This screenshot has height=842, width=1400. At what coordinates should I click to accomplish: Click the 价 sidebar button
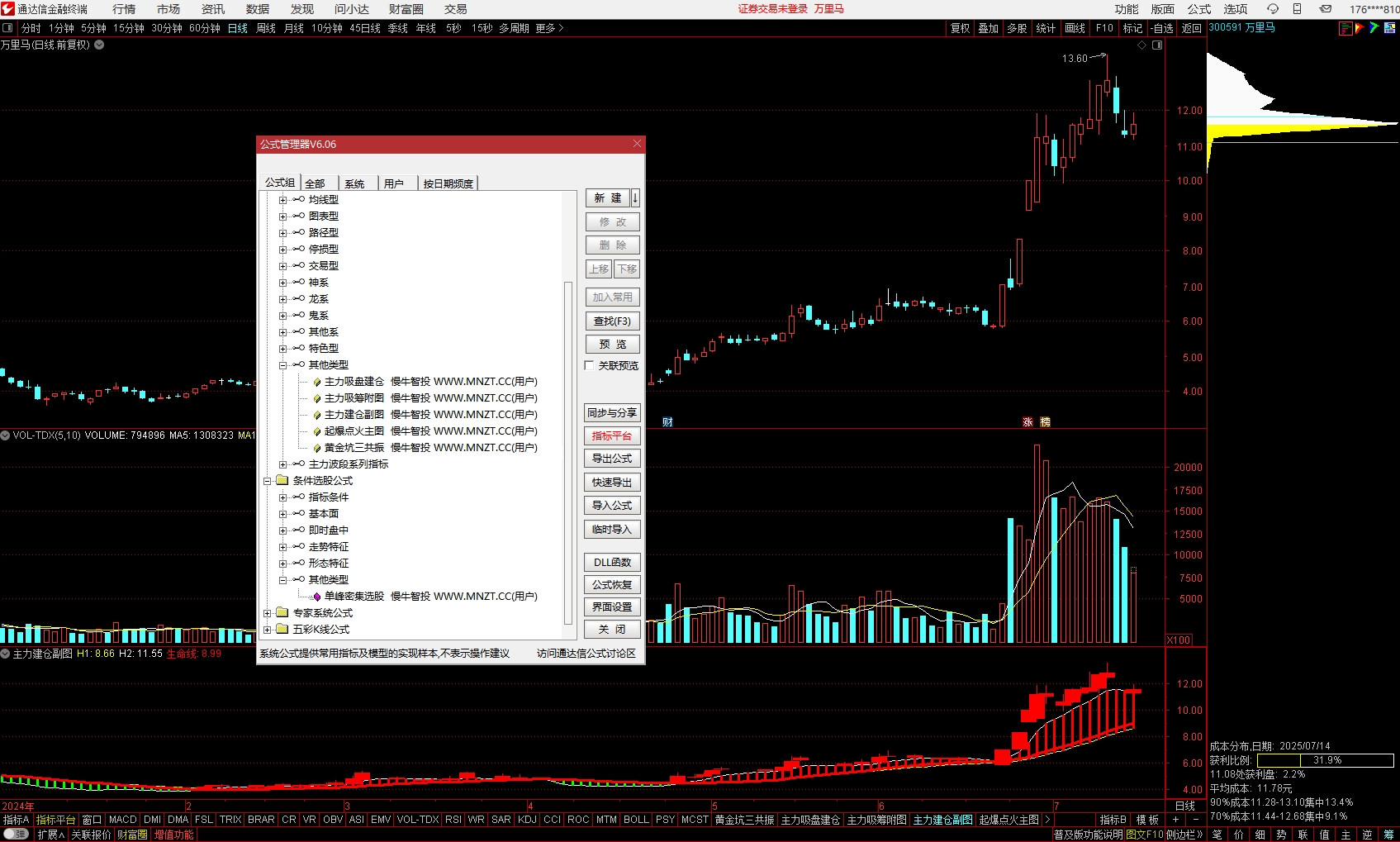coord(1238,835)
